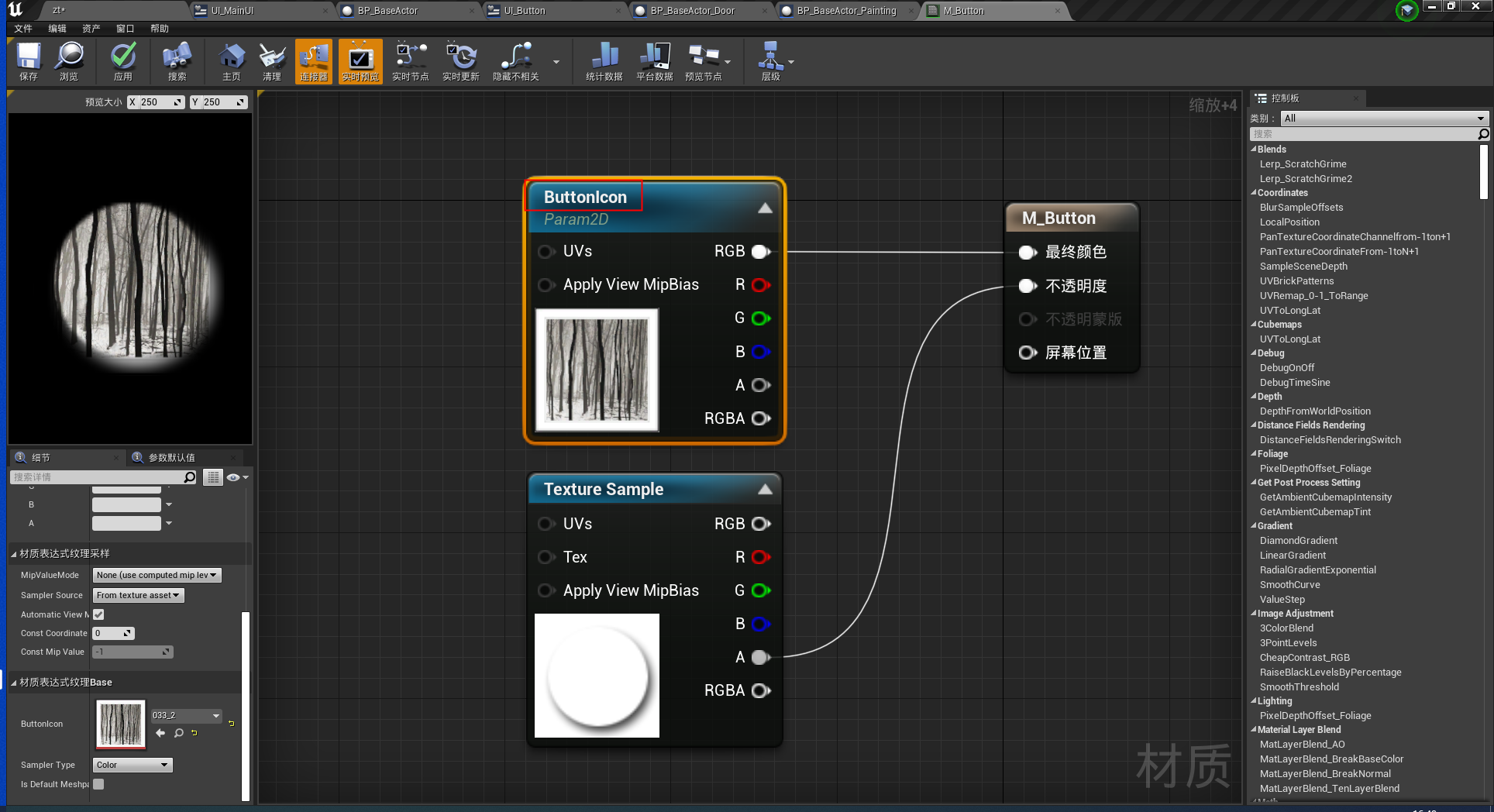
Task: Open the Sampler Type Color dropdown
Action: 133,765
